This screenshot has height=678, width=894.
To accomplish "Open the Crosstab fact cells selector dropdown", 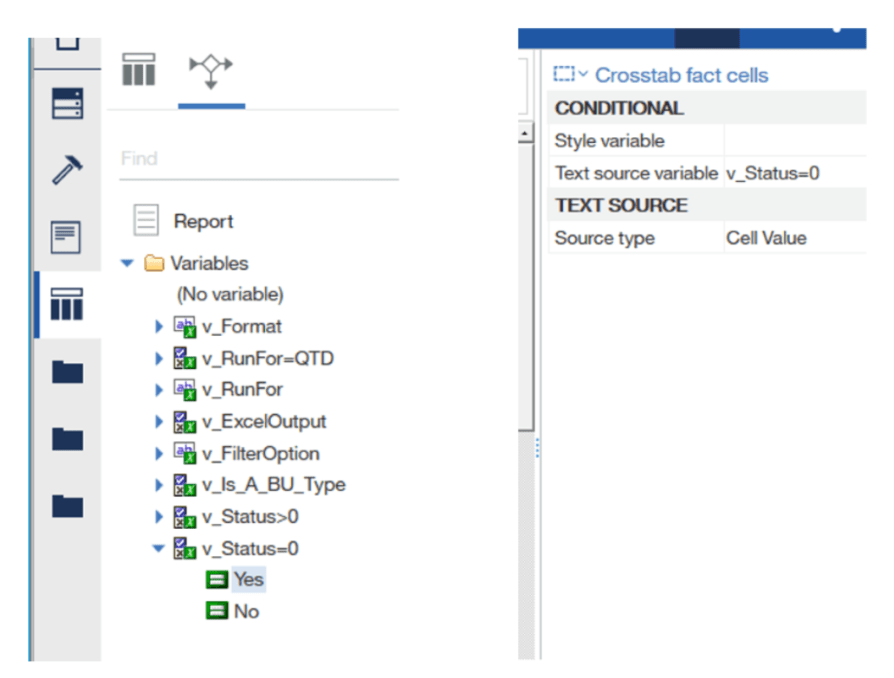I will [570, 74].
